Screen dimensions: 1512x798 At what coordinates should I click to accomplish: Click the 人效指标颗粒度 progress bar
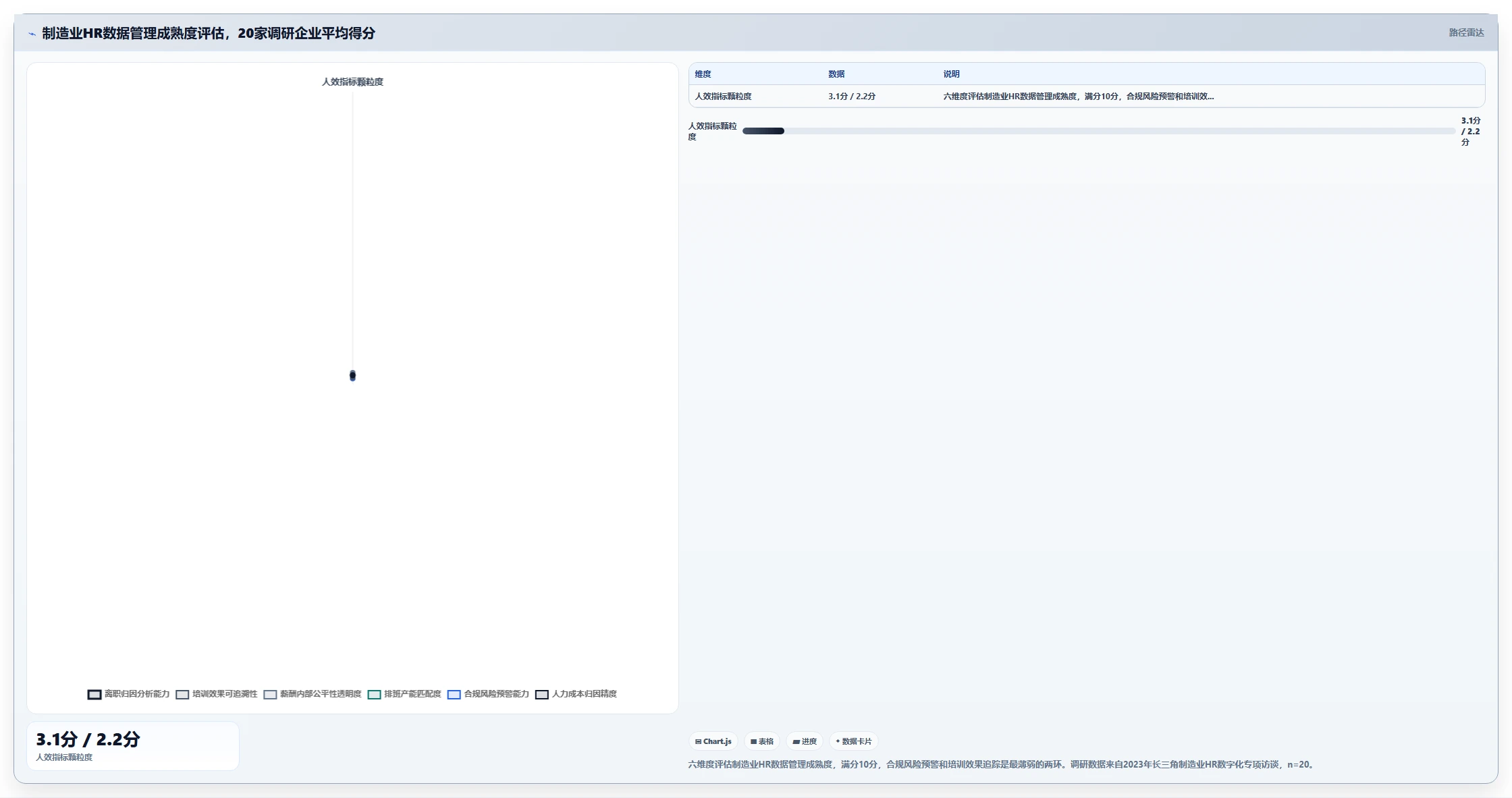tap(1099, 131)
